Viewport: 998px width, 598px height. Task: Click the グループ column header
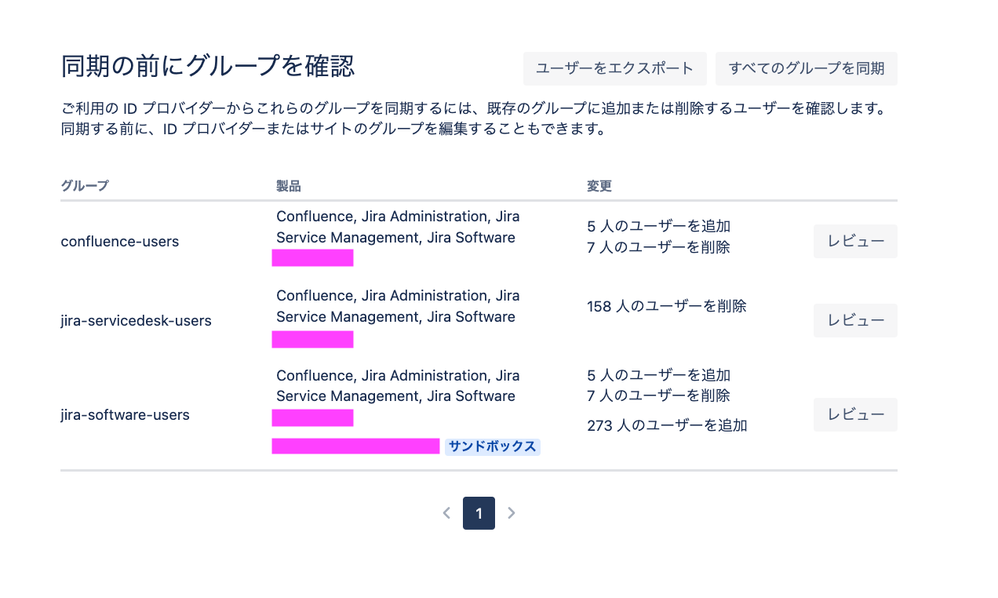[85, 186]
